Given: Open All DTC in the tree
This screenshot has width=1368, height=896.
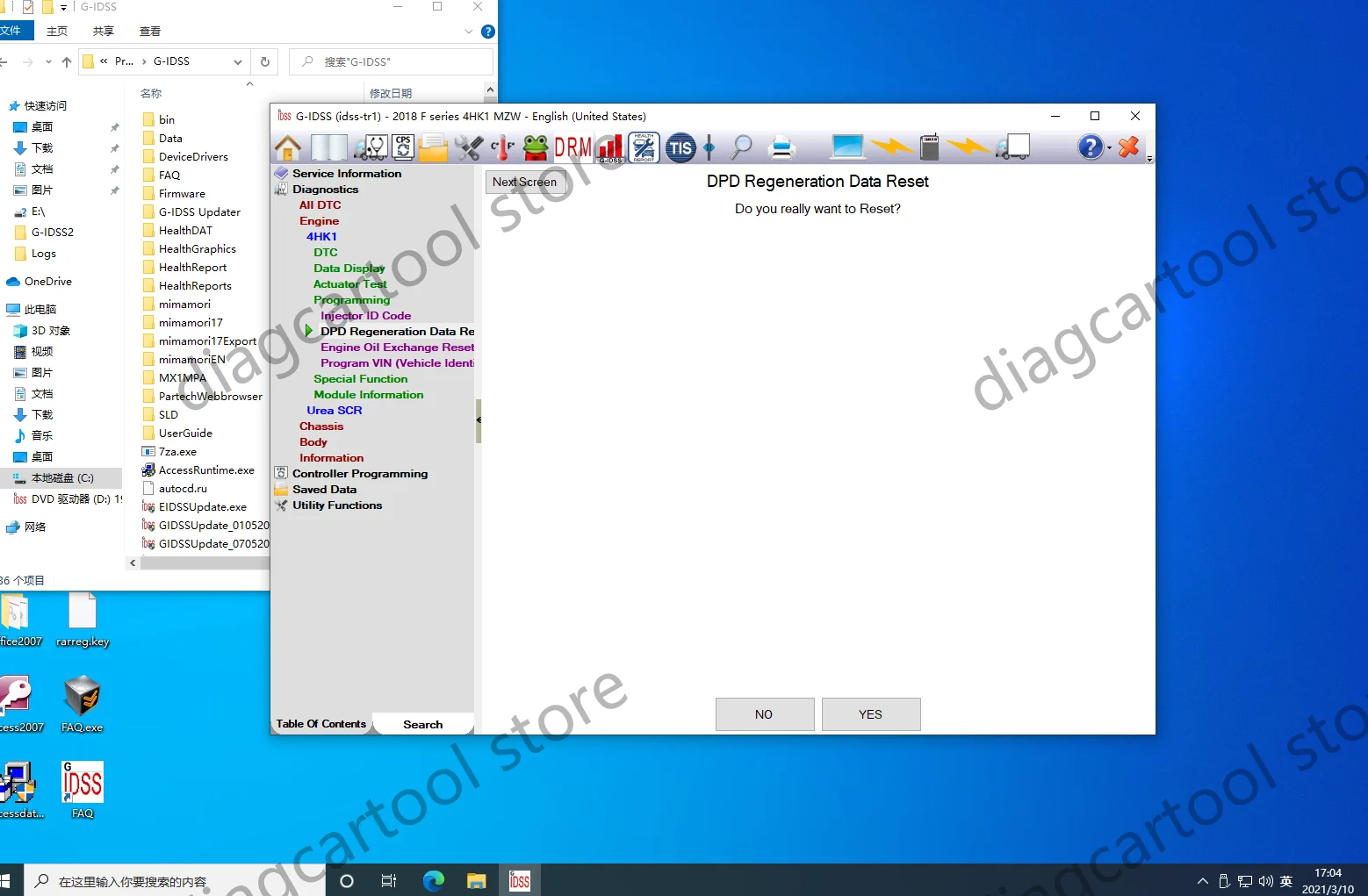Looking at the screenshot, I should (x=320, y=205).
